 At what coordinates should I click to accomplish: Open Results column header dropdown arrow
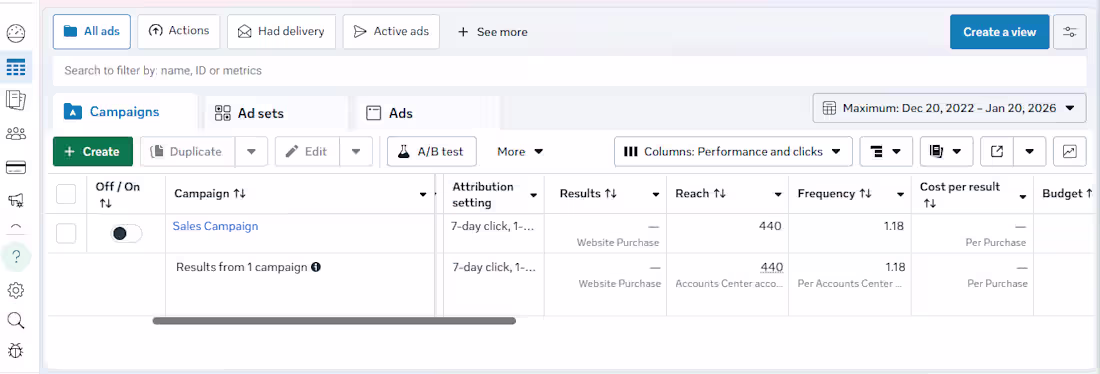click(656, 194)
